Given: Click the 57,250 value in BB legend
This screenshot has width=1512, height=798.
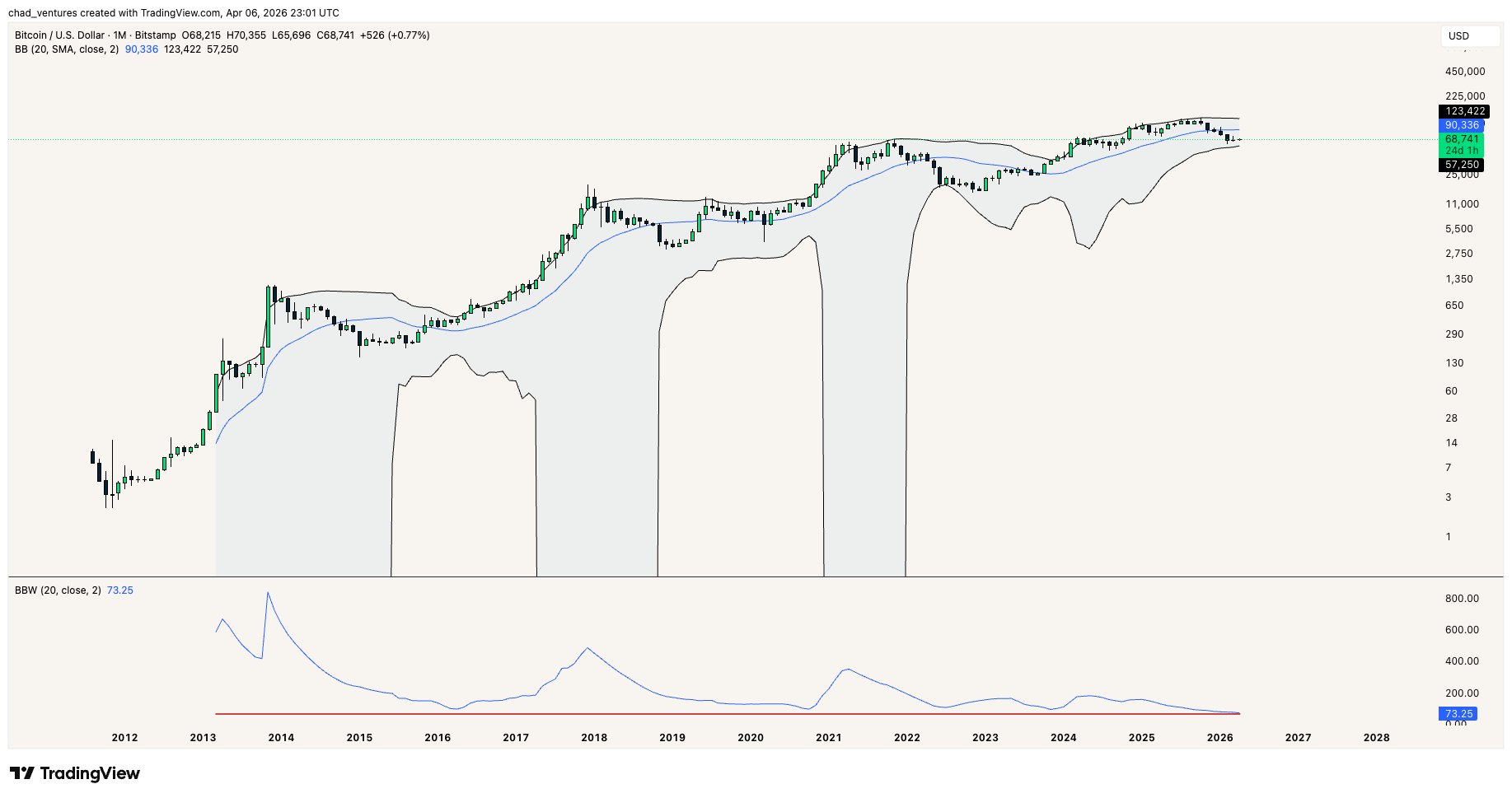Looking at the screenshot, I should (222, 49).
